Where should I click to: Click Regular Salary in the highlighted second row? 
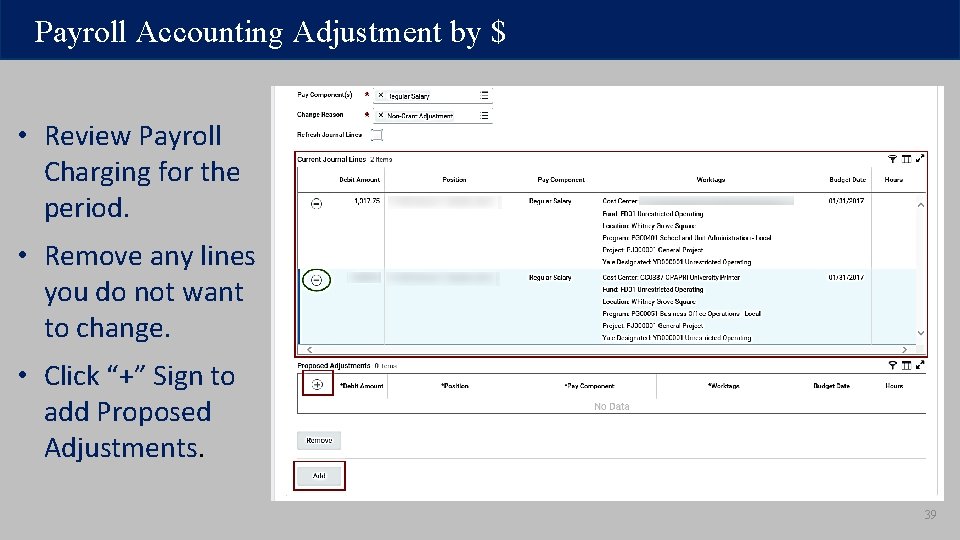tap(550, 277)
